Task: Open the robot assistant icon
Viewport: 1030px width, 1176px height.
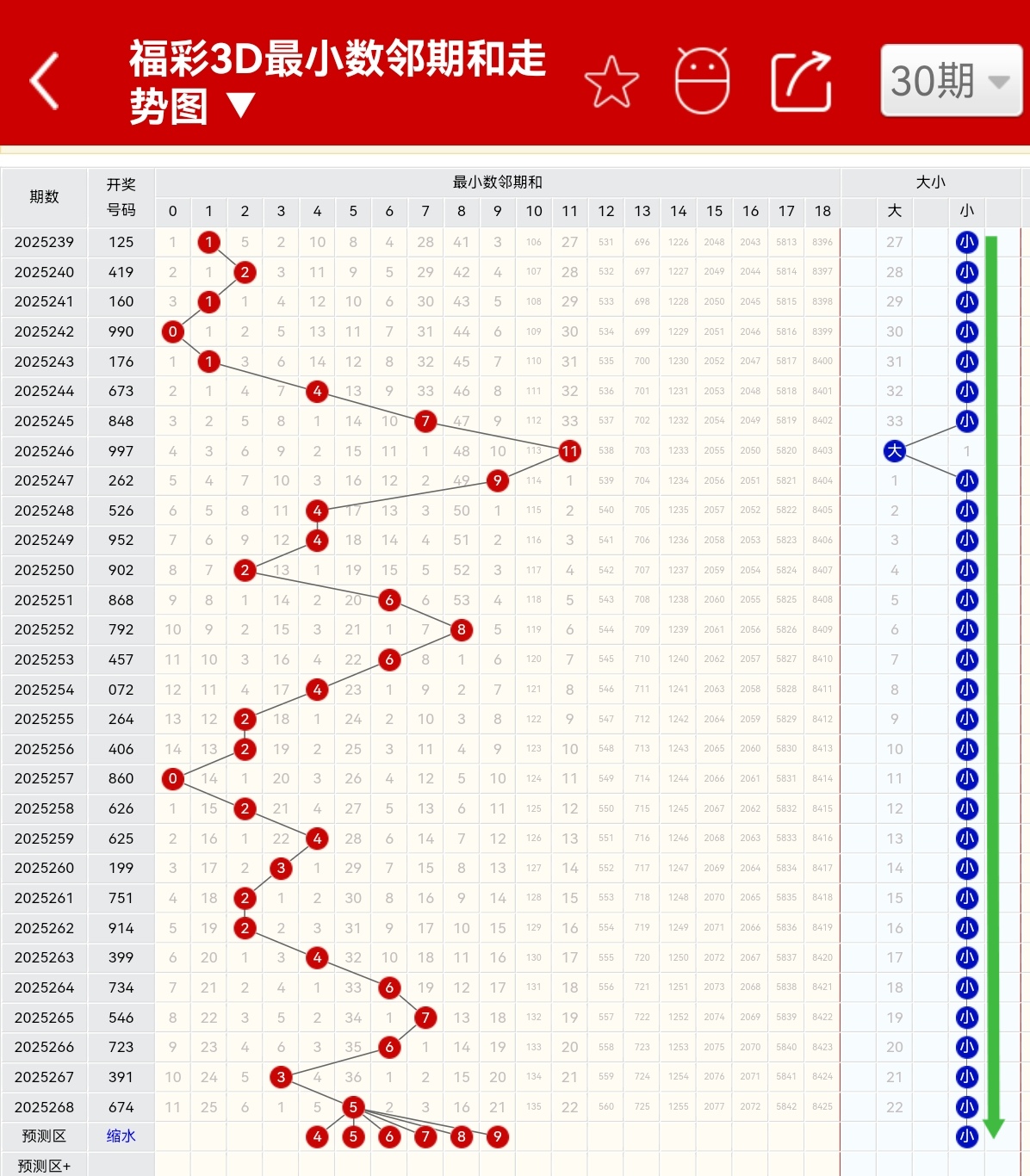Action: click(702, 81)
